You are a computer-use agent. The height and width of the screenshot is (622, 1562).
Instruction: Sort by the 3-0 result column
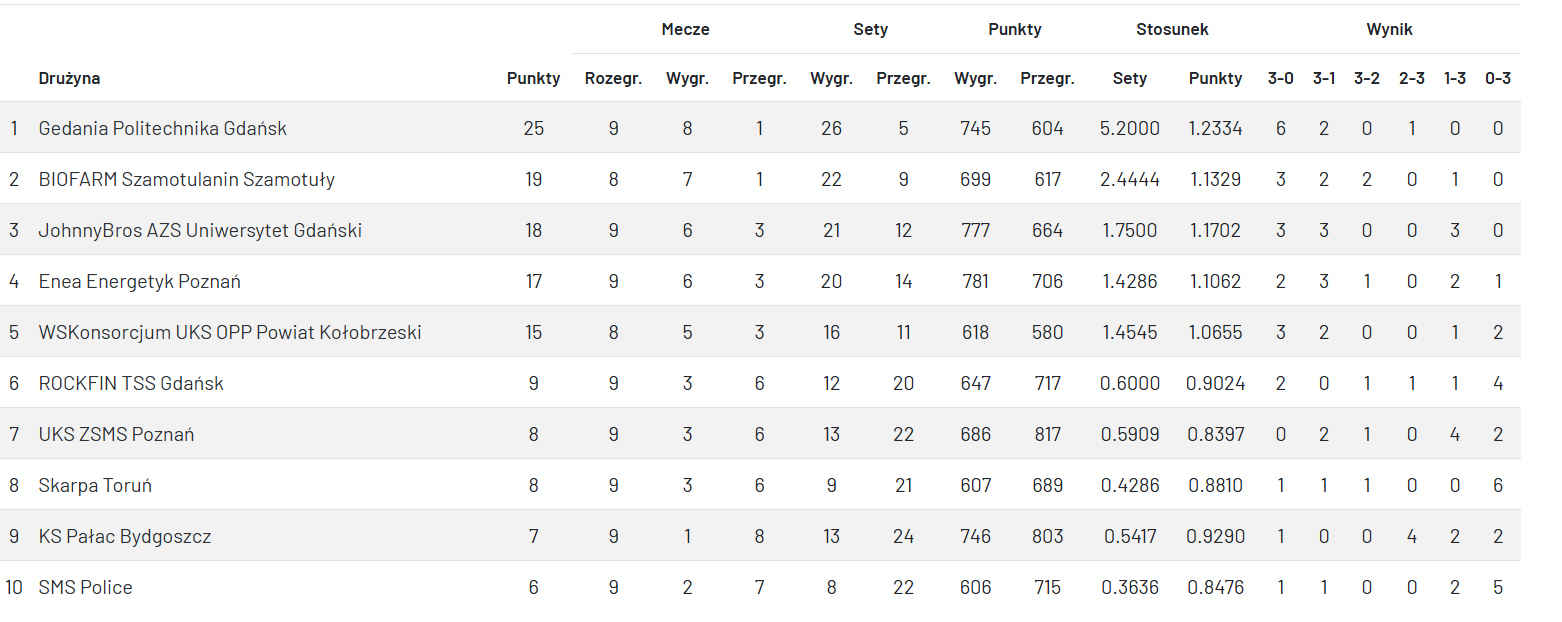click(x=1280, y=78)
